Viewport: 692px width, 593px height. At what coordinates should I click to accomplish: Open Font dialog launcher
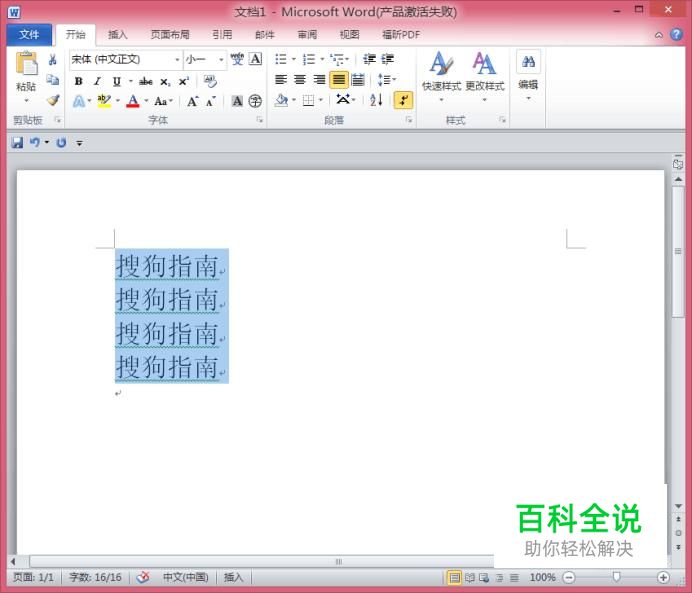click(x=260, y=120)
